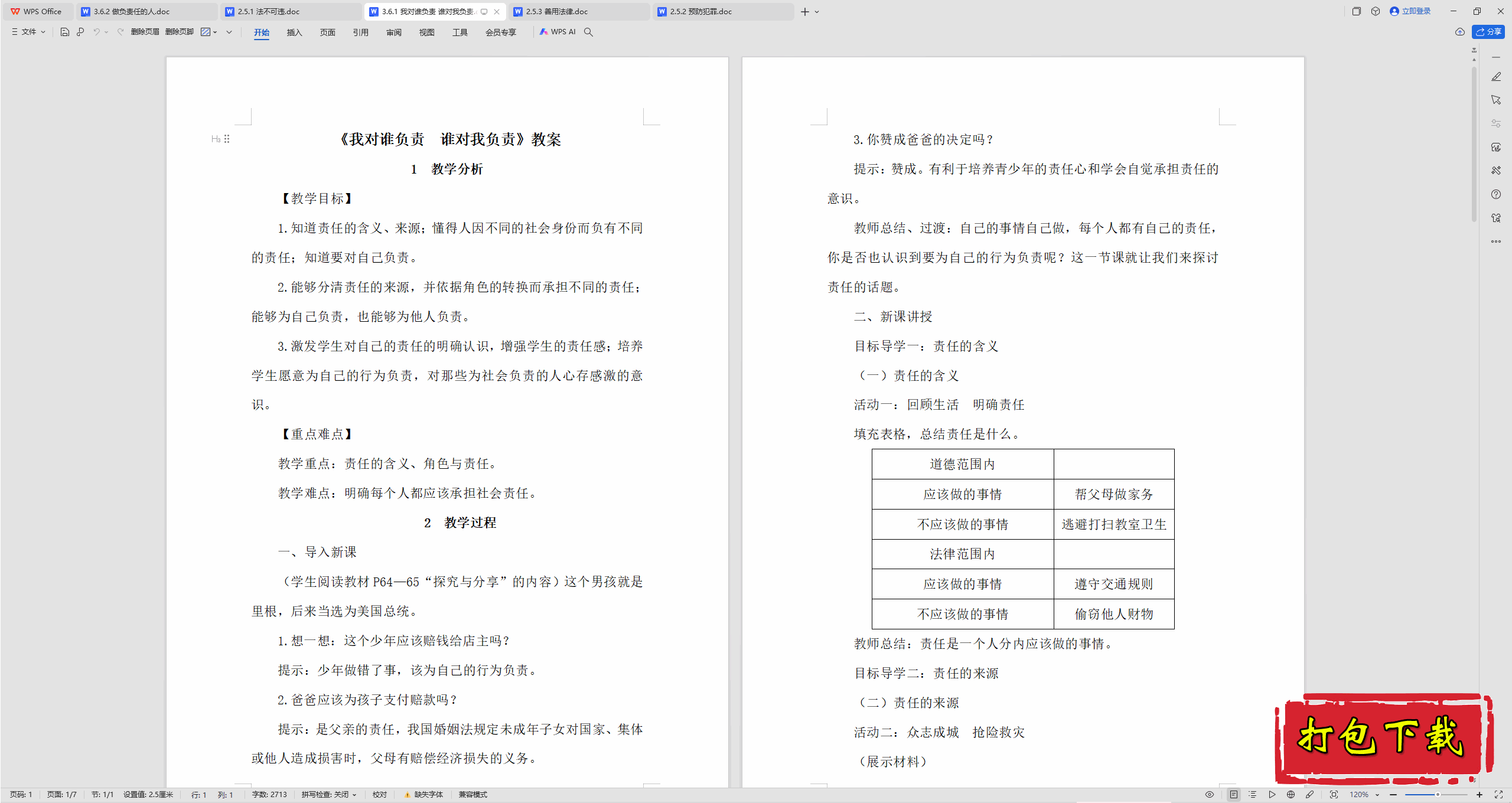Click the fit-to-page icon in status bar
Image resolution: width=1512 pixels, height=803 pixels.
click(x=1334, y=795)
